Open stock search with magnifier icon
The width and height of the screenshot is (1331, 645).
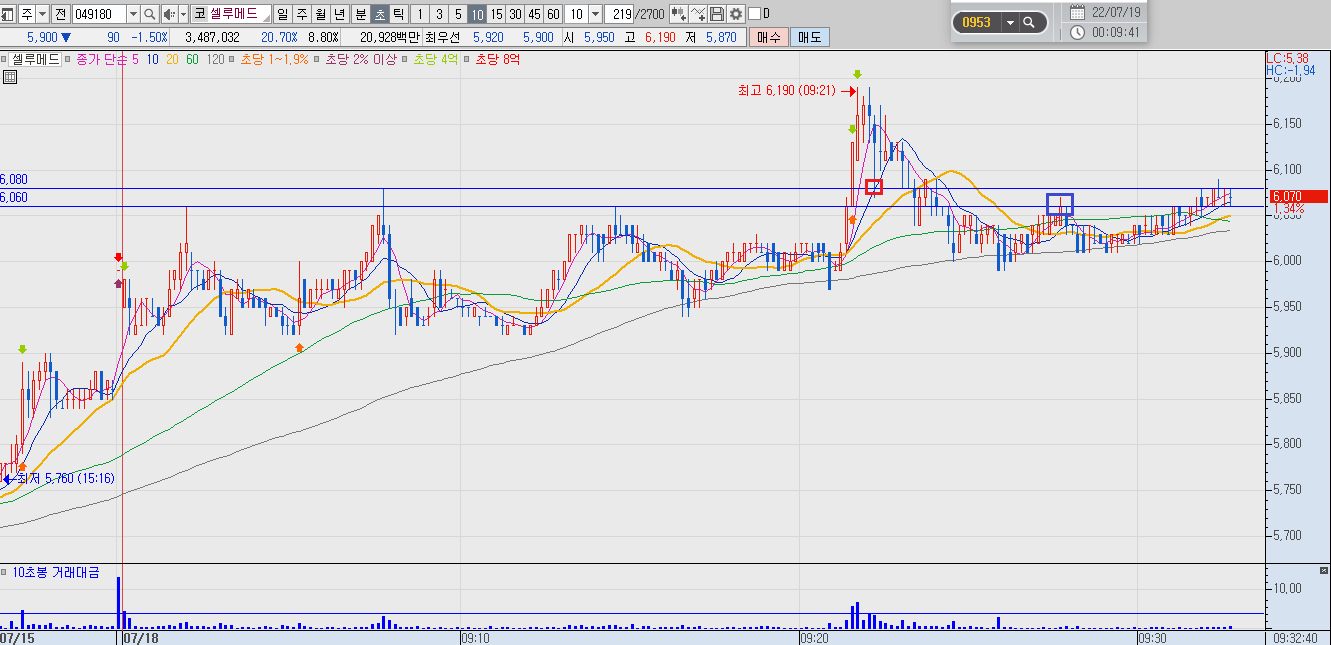pyautogui.click(x=150, y=14)
